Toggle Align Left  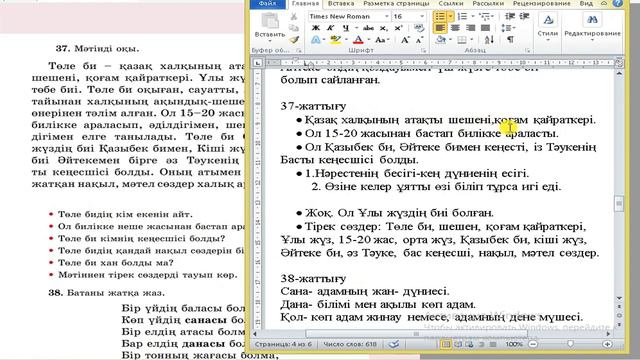click(x=440, y=28)
